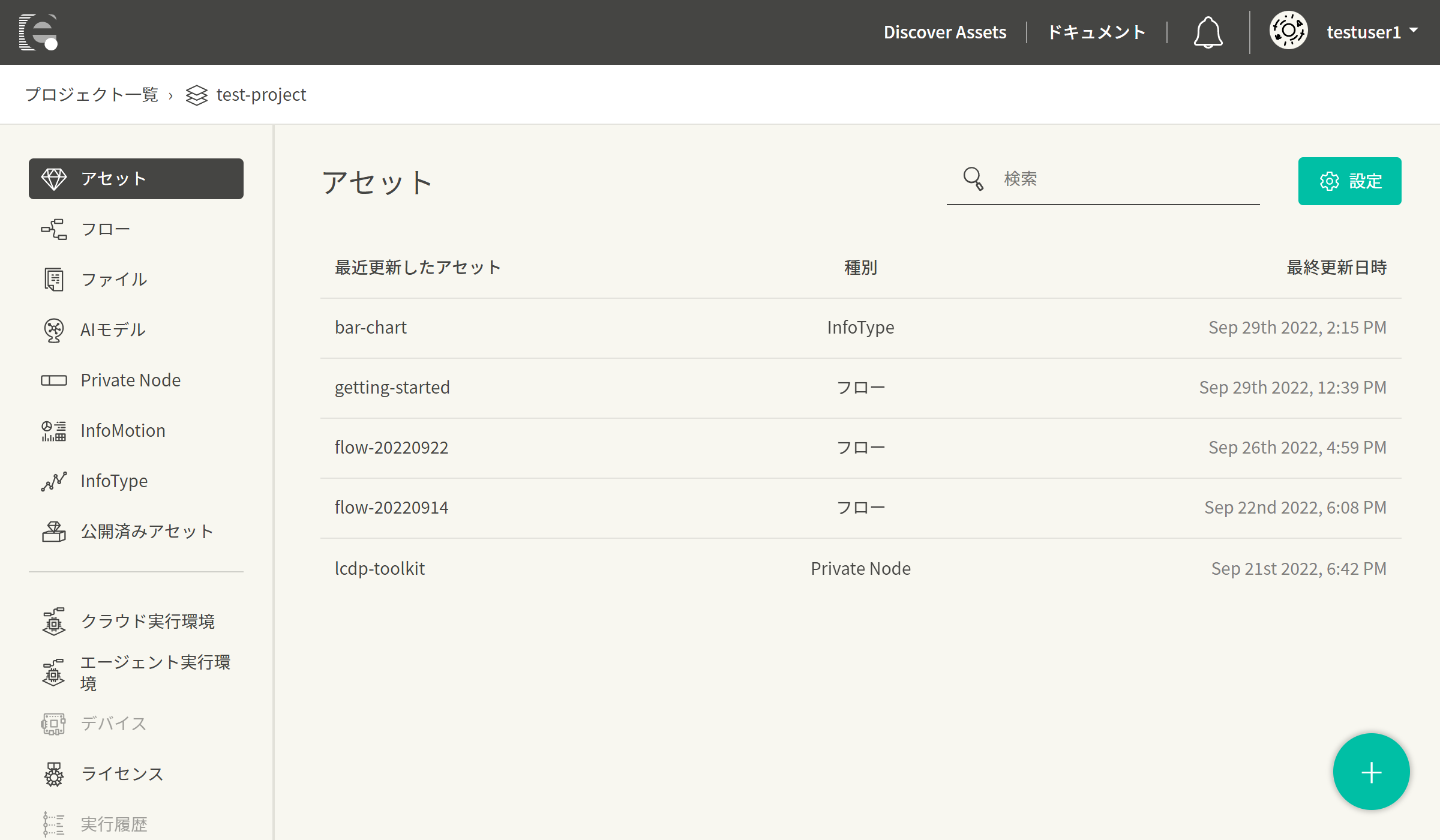
Task: Click the ファイル document sidebar icon
Action: click(x=54, y=280)
